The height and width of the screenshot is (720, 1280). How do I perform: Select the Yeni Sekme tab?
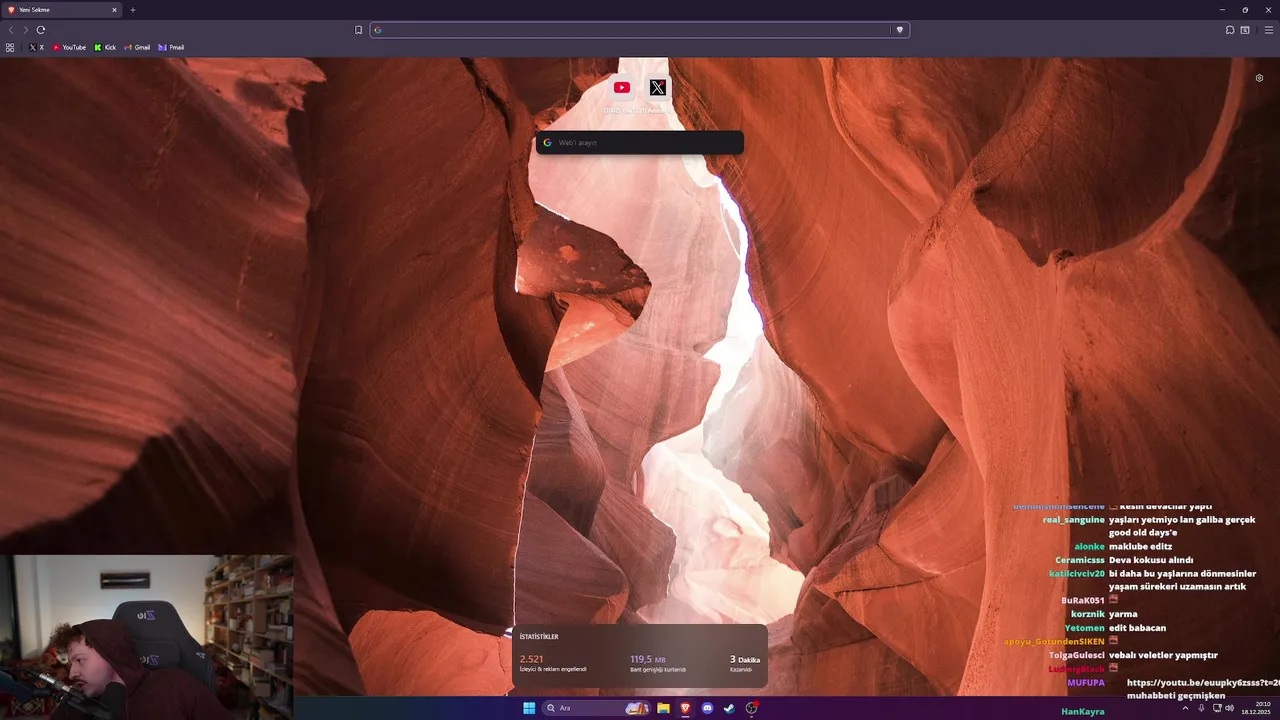(x=62, y=10)
